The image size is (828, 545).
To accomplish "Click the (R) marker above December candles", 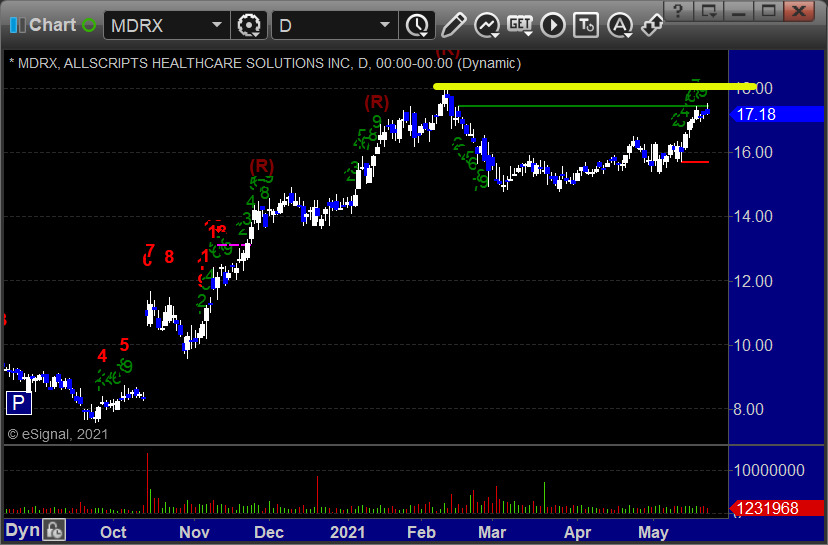I will (261, 166).
